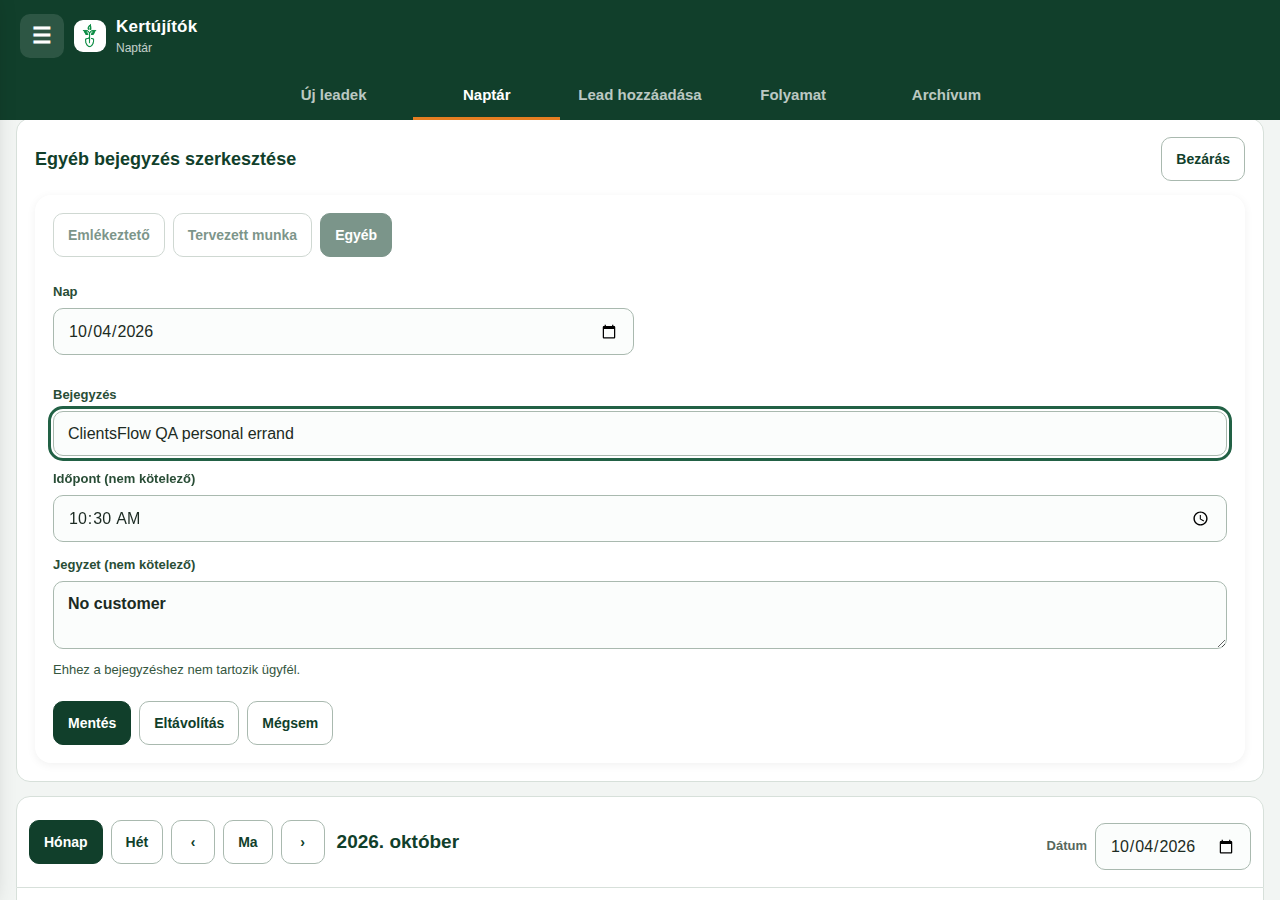This screenshot has width=1280, height=900.
Task: Save entry with Mentés button
Action: pyautogui.click(x=92, y=723)
